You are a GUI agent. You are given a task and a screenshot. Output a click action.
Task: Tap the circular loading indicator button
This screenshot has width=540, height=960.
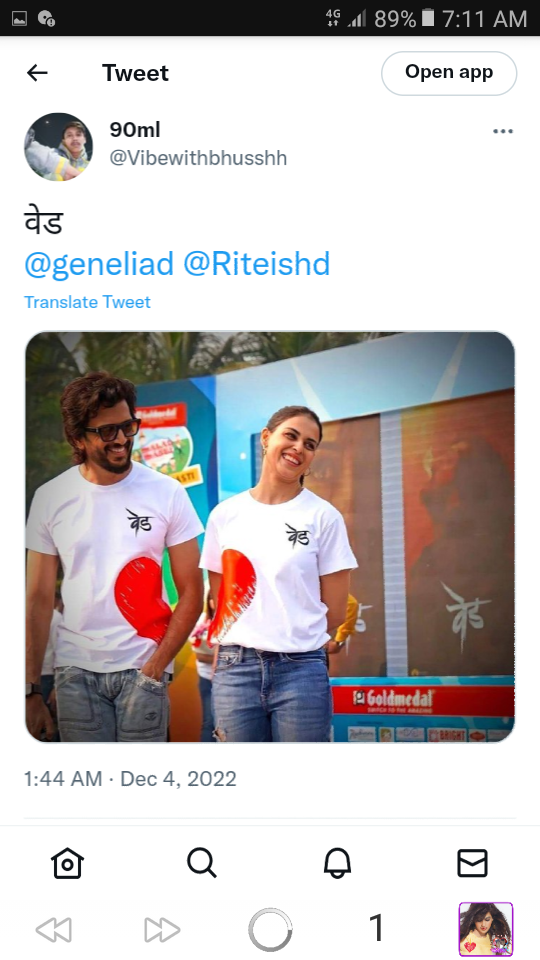(x=270, y=930)
